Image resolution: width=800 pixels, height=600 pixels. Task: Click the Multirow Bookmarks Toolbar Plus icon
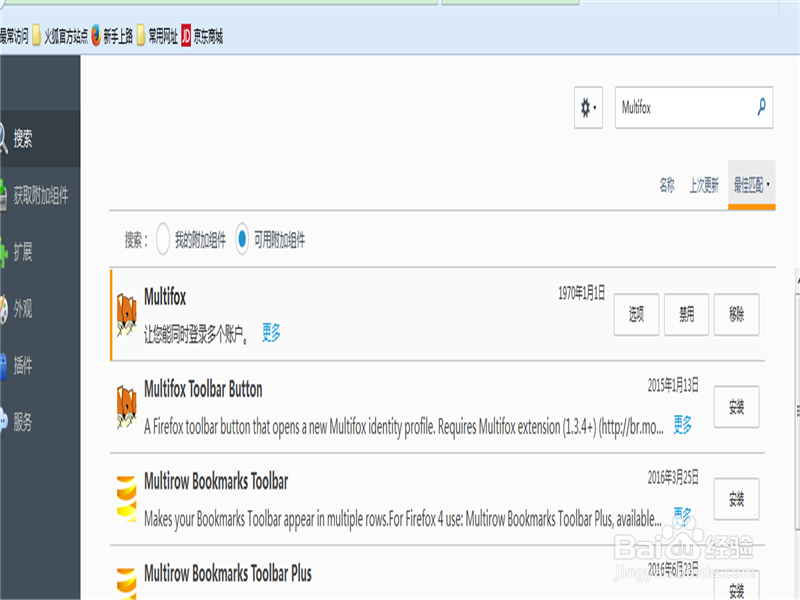[127, 584]
